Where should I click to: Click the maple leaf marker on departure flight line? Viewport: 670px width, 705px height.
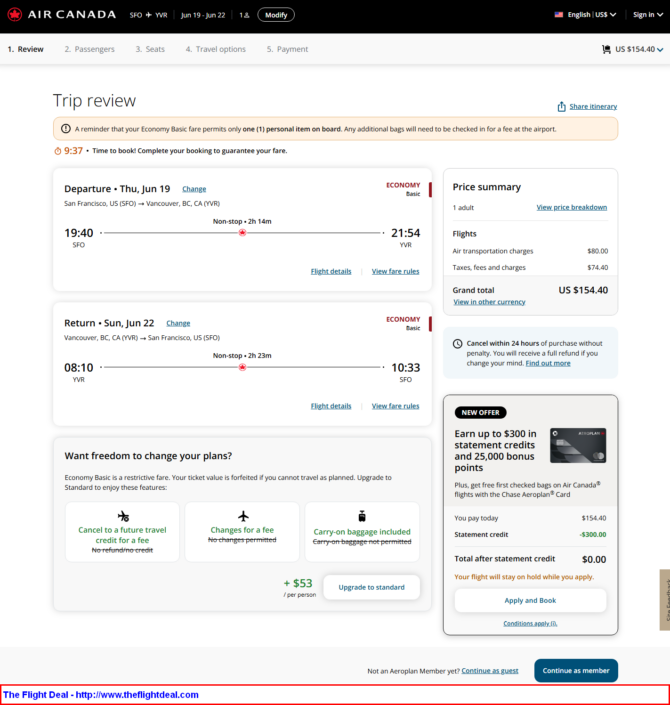coord(242,232)
